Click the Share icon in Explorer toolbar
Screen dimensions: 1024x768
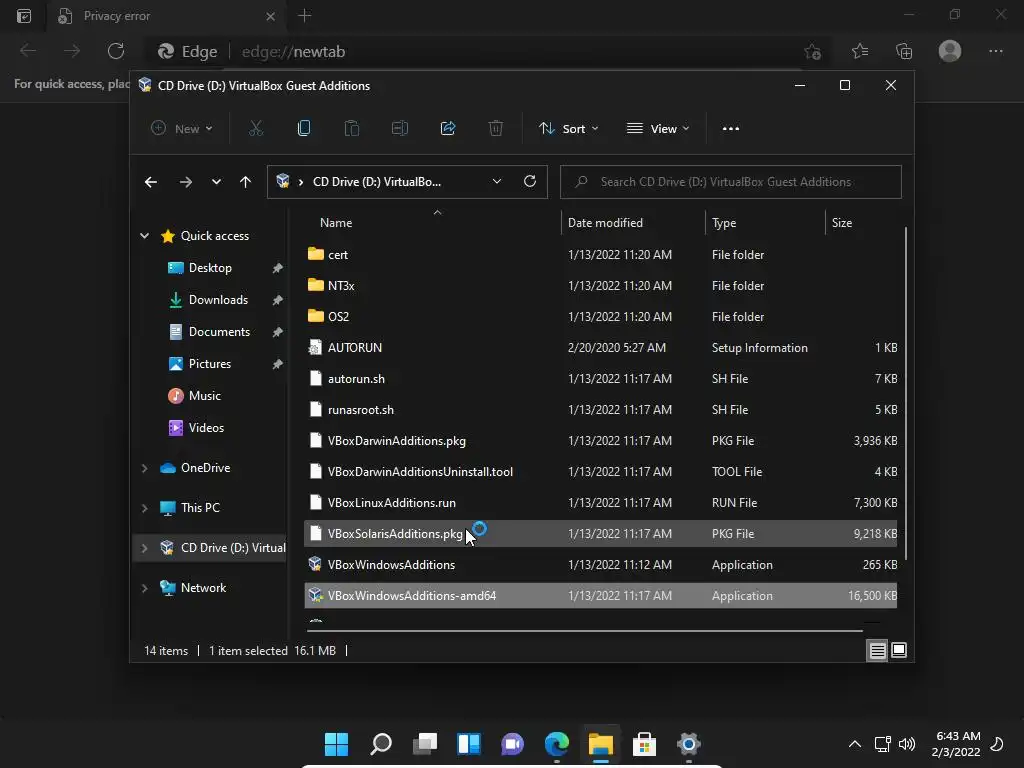point(448,129)
